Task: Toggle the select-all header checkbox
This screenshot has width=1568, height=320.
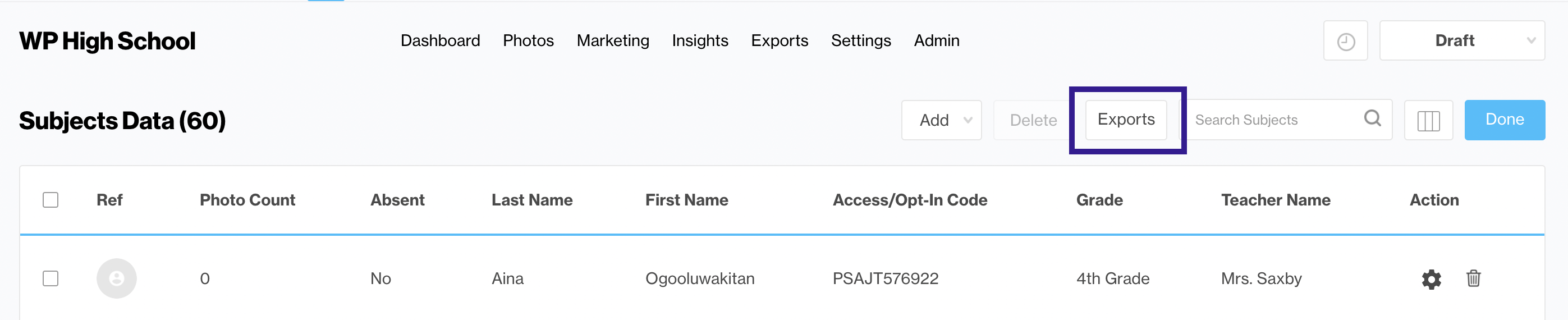Action: pos(51,200)
